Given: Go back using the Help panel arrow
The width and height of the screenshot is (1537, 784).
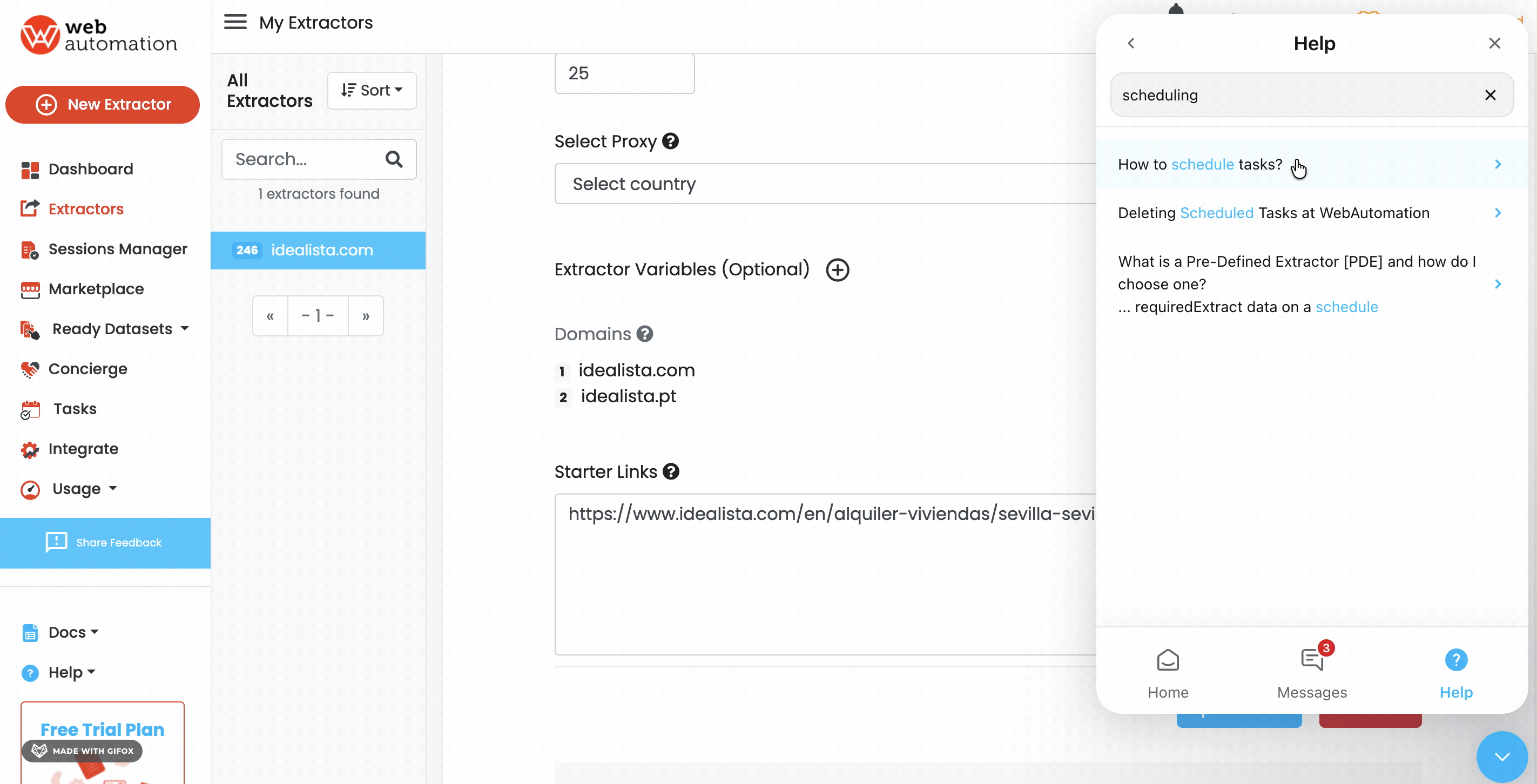Looking at the screenshot, I should pyautogui.click(x=1131, y=43).
